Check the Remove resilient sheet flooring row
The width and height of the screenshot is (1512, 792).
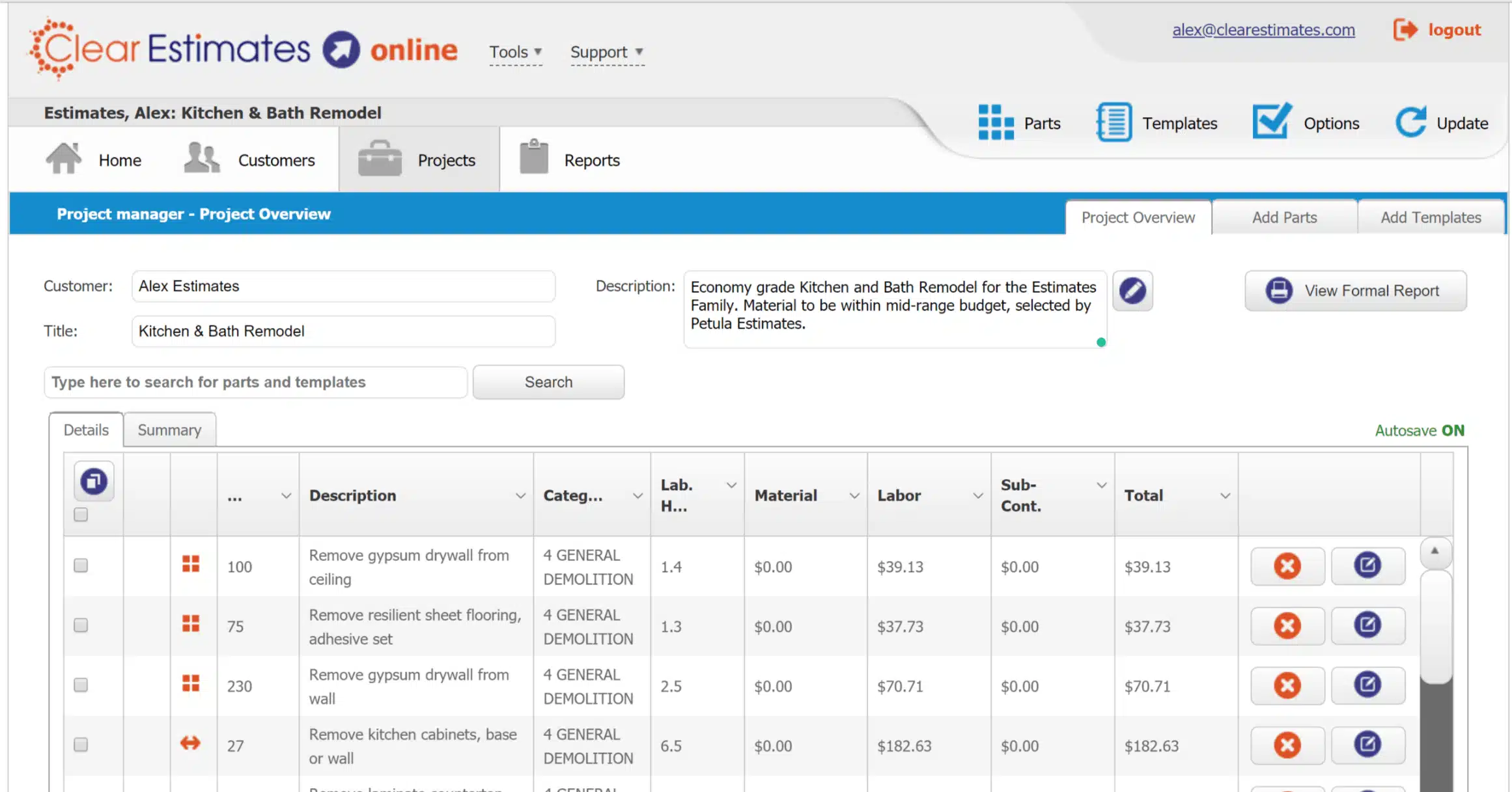pyautogui.click(x=81, y=625)
